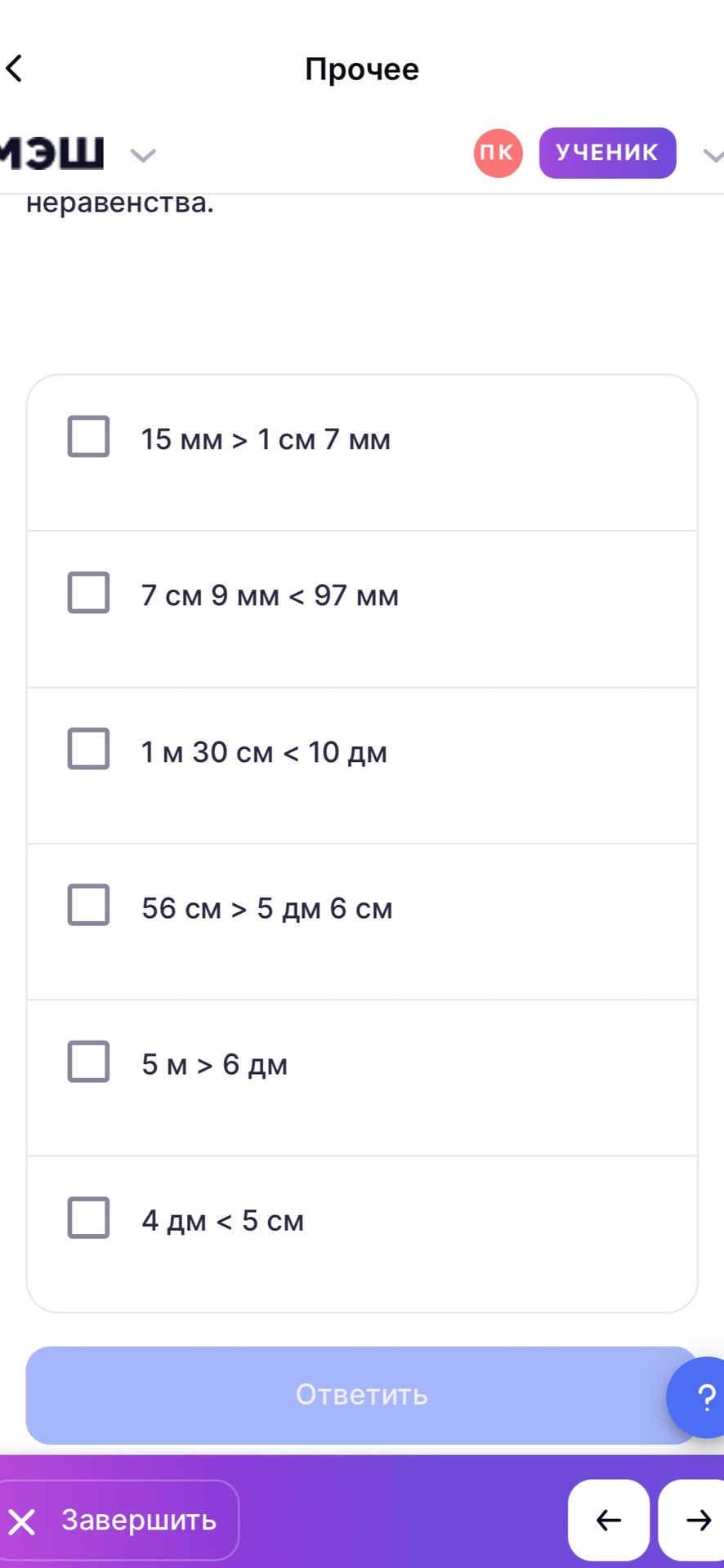Tick the 1 м 30 см < 10 дм checkbox
Screen dimensions: 724x1568
(x=88, y=748)
